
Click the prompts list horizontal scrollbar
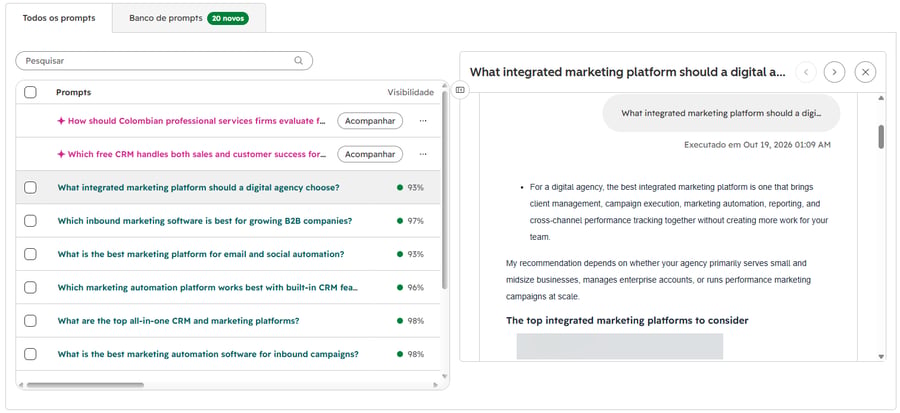click(85, 384)
